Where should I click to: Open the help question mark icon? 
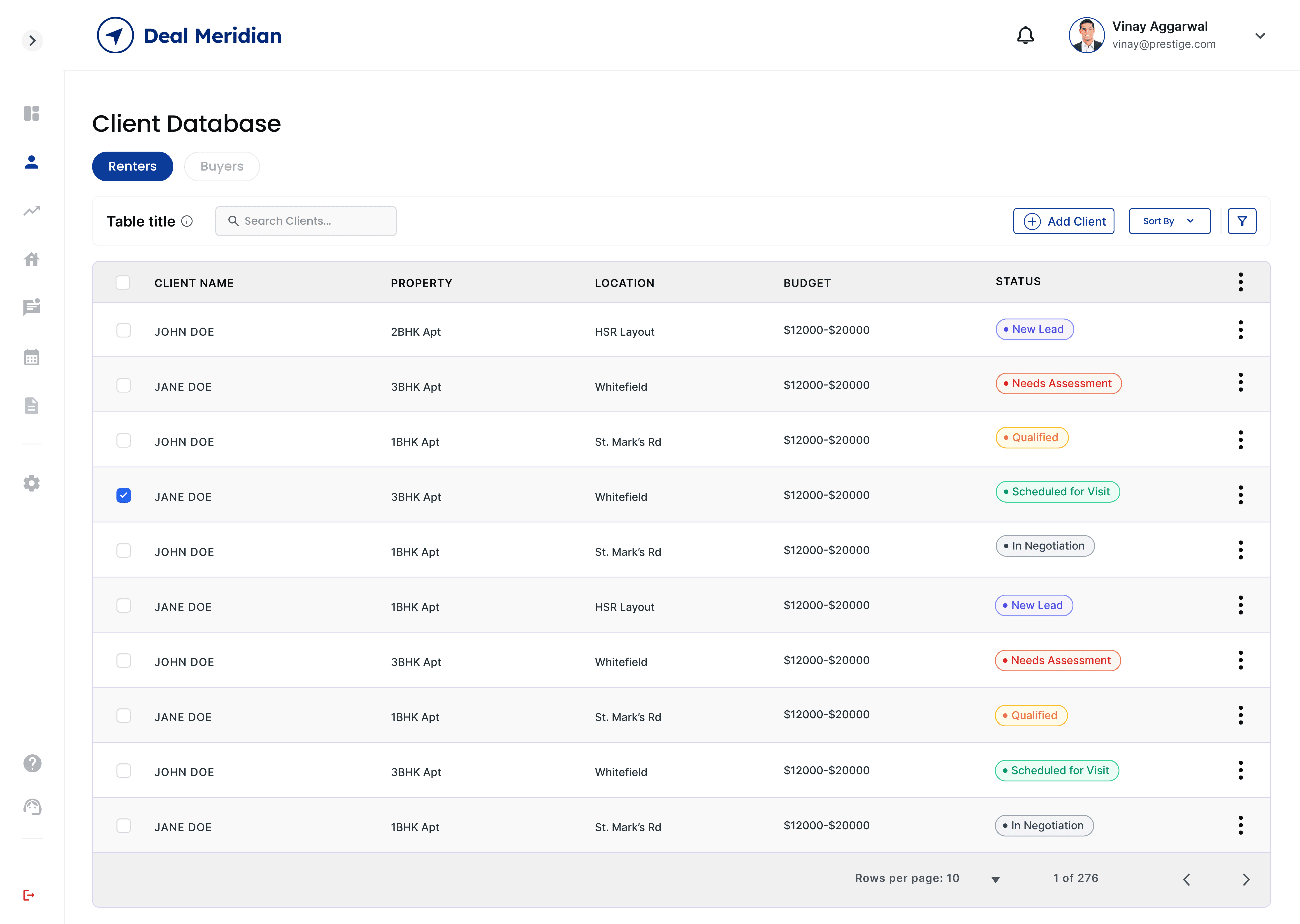[x=32, y=764]
